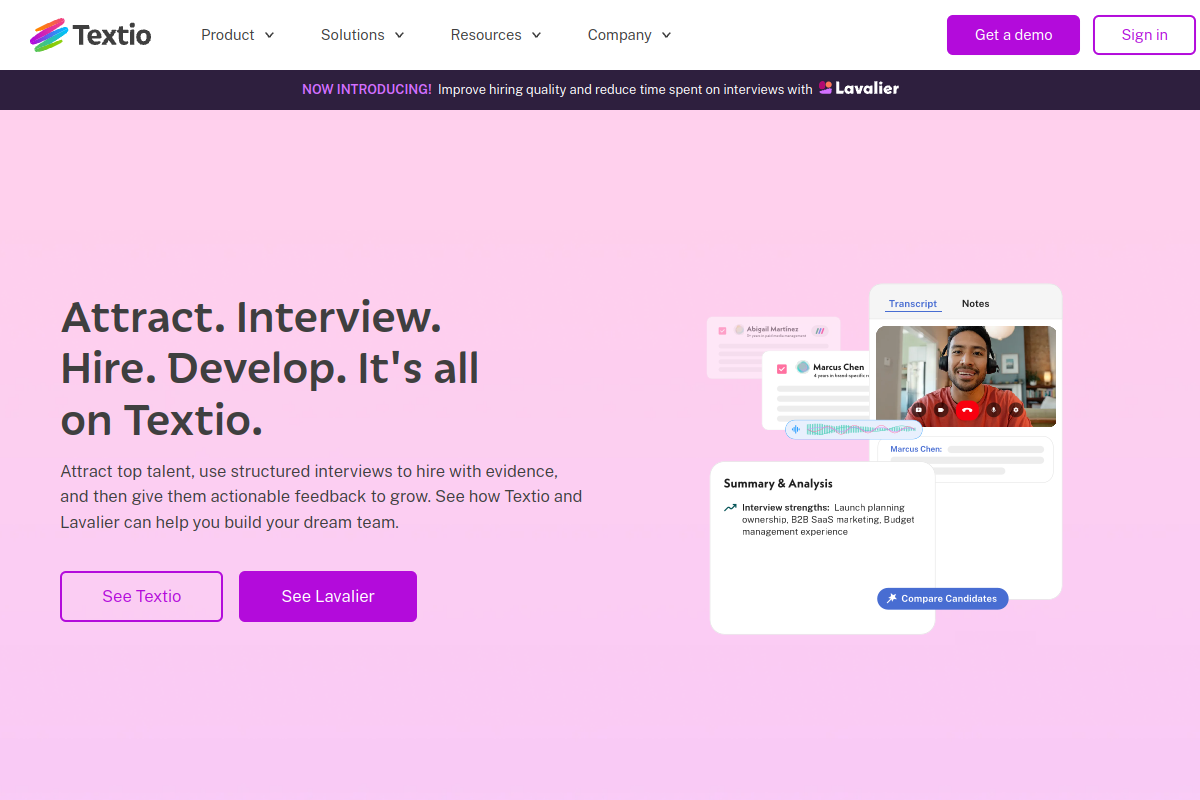Expand the Company dropdown chevron
Screen dimensions: 1200x800
coord(666,35)
